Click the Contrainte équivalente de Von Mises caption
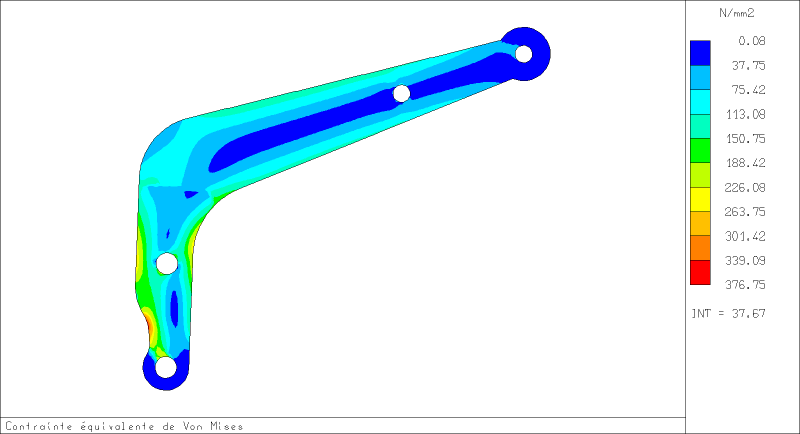The image size is (800, 434). pos(124,426)
